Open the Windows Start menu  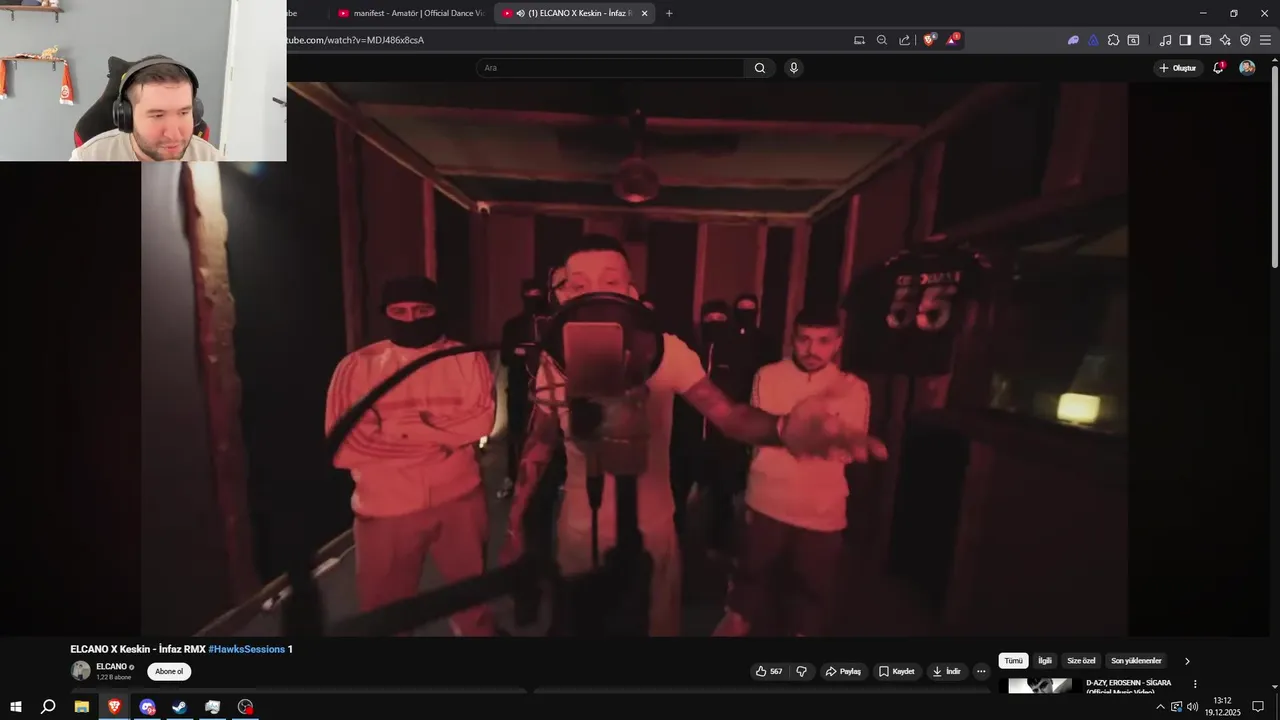16,707
